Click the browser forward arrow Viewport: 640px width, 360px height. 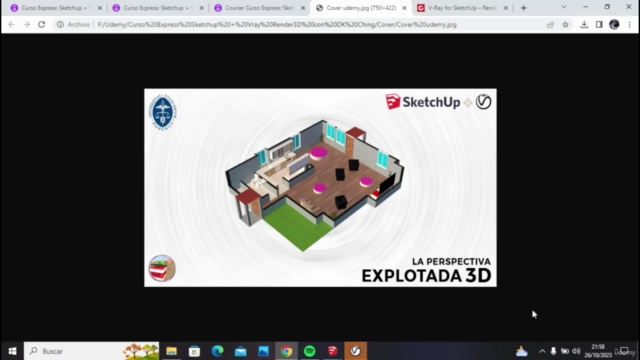point(27,24)
